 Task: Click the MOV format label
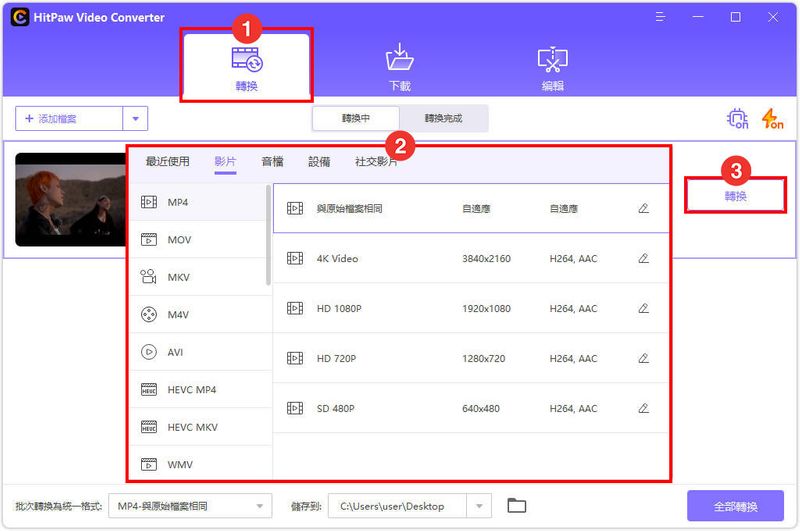click(180, 240)
